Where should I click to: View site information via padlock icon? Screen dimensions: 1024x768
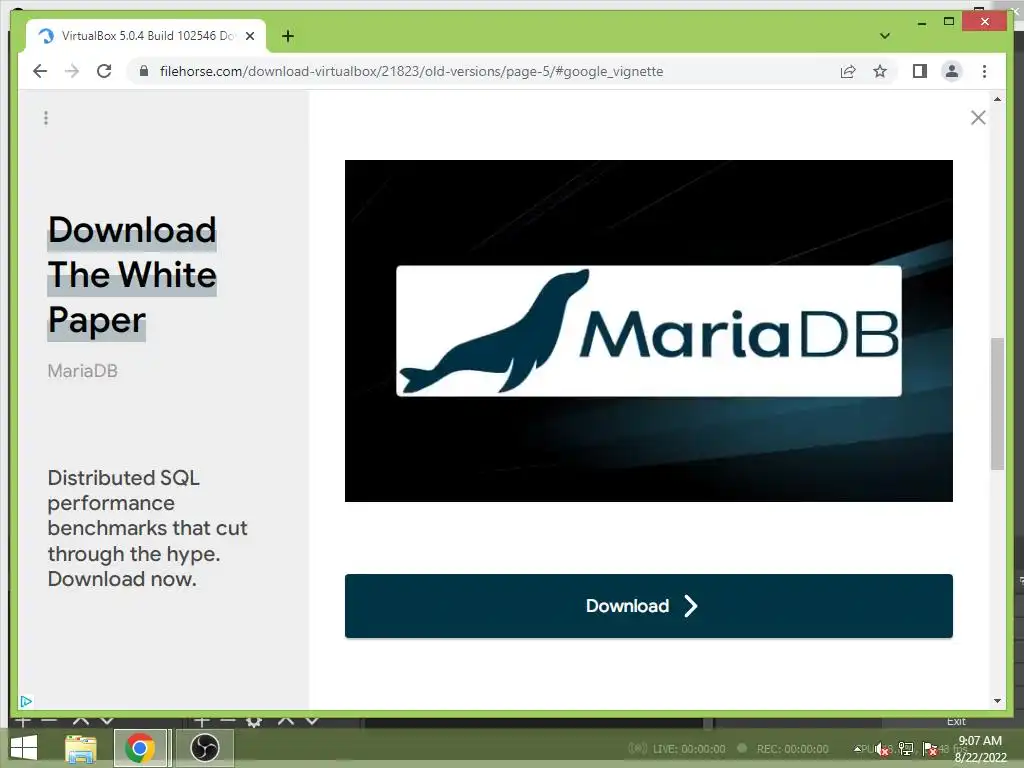point(144,71)
